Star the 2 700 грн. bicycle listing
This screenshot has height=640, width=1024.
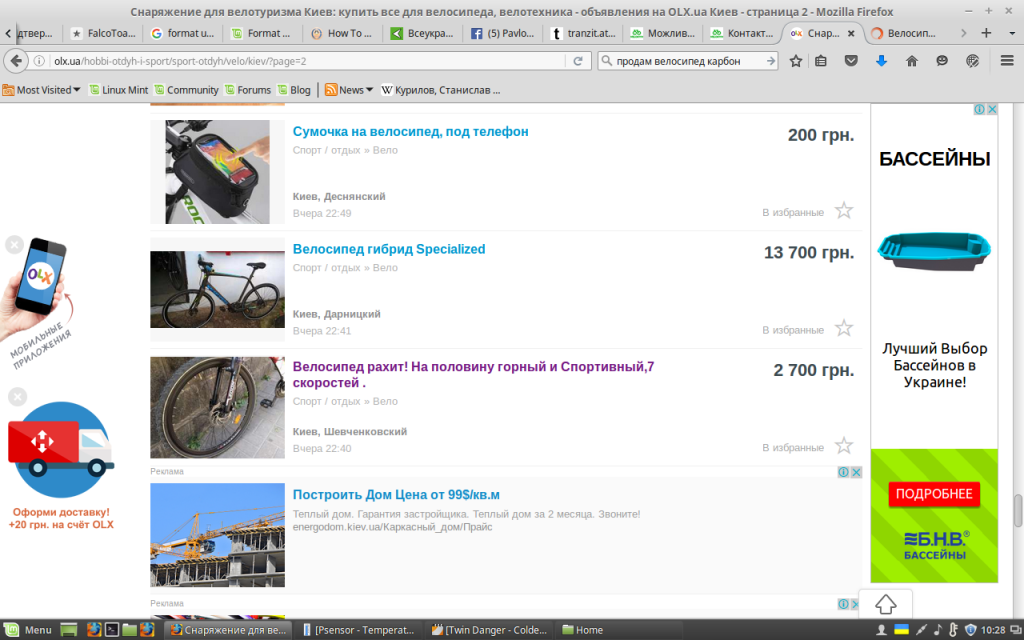tap(844, 446)
